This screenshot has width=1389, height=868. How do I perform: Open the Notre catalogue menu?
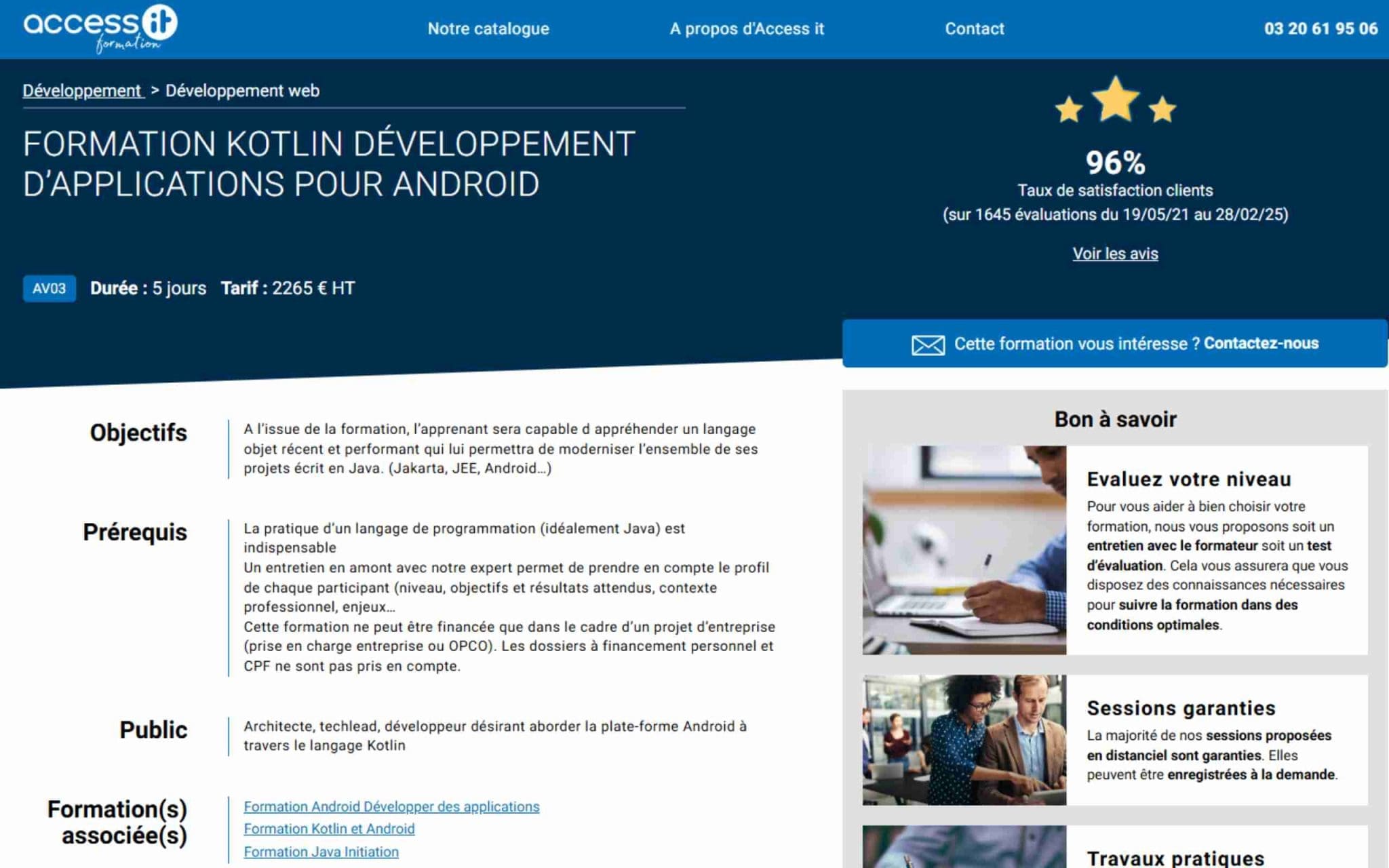point(488,28)
